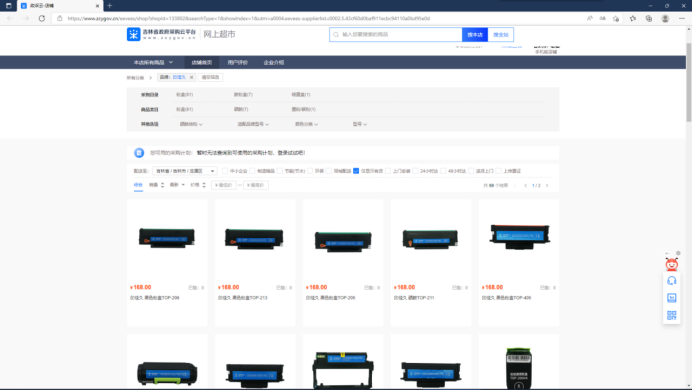693x390 pixels.
Task: Click the 清空筛选 button
Action: (210, 77)
